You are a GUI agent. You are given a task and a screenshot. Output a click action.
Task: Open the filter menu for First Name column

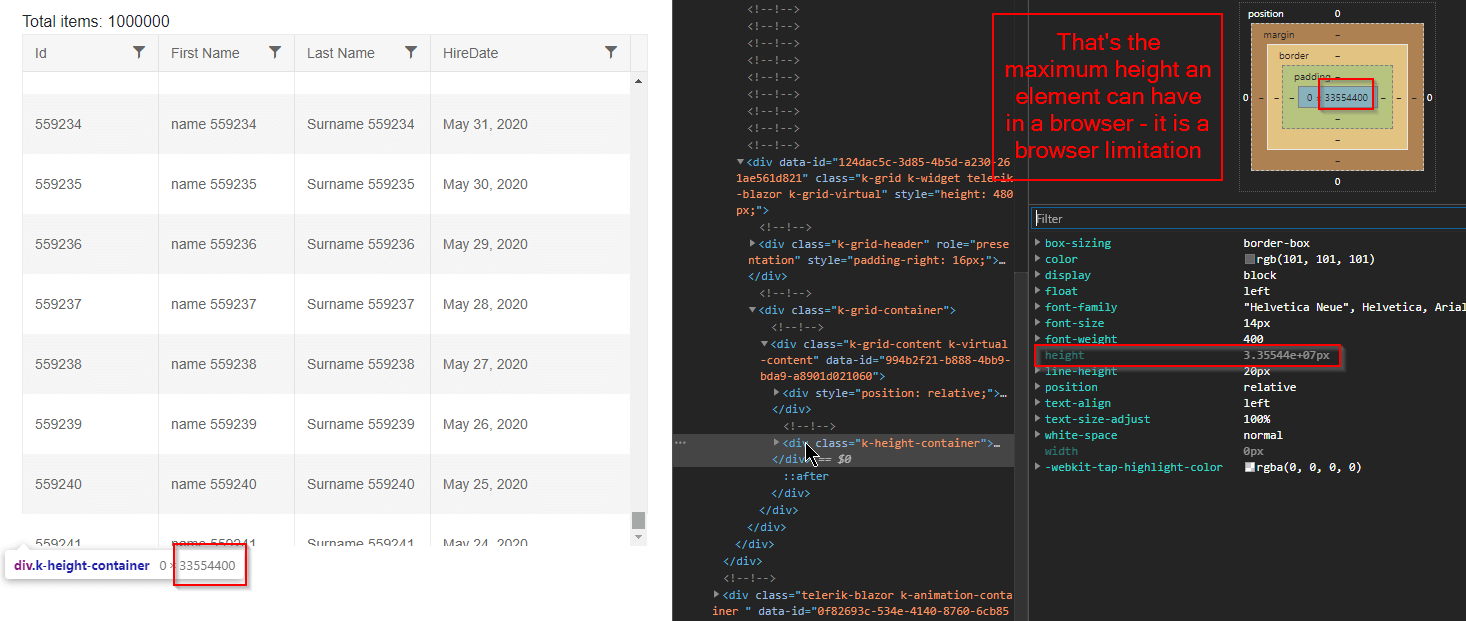click(x=276, y=52)
